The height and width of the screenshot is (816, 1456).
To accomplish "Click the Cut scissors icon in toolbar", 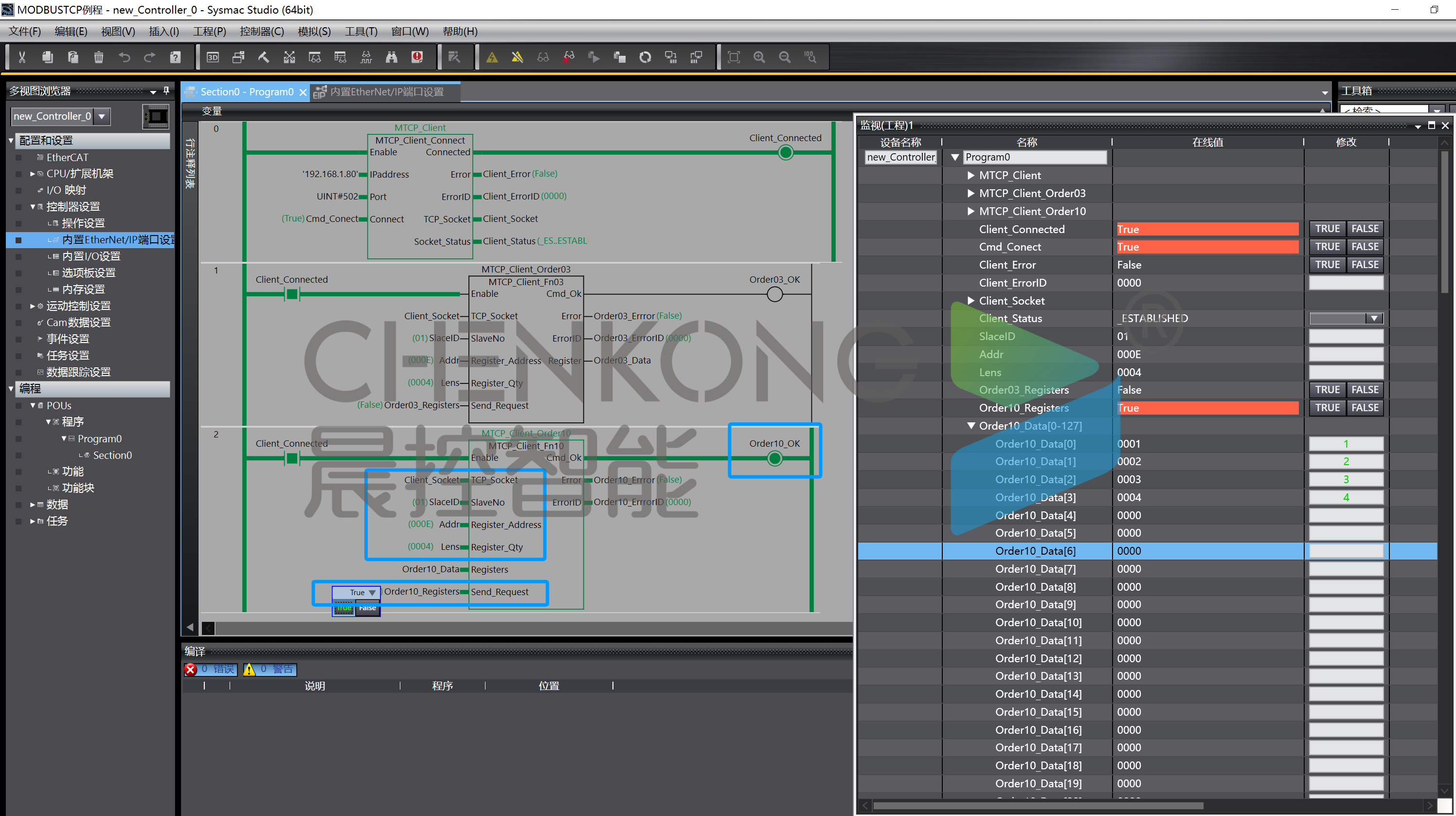I will tap(22, 57).
